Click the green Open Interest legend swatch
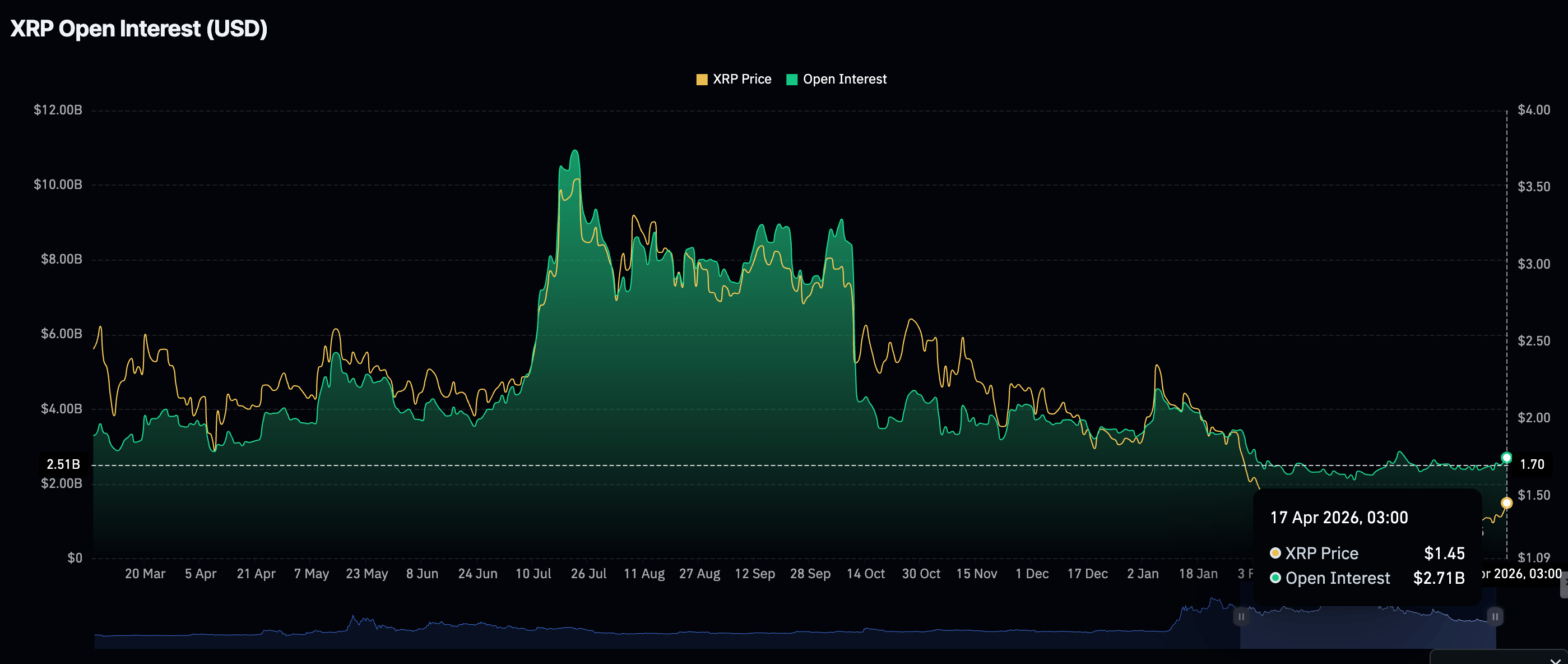The width and height of the screenshot is (1568, 664). click(x=791, y=80)
